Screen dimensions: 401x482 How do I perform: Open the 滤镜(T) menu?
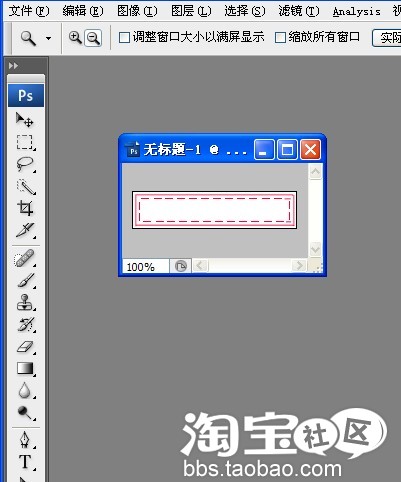299,11
